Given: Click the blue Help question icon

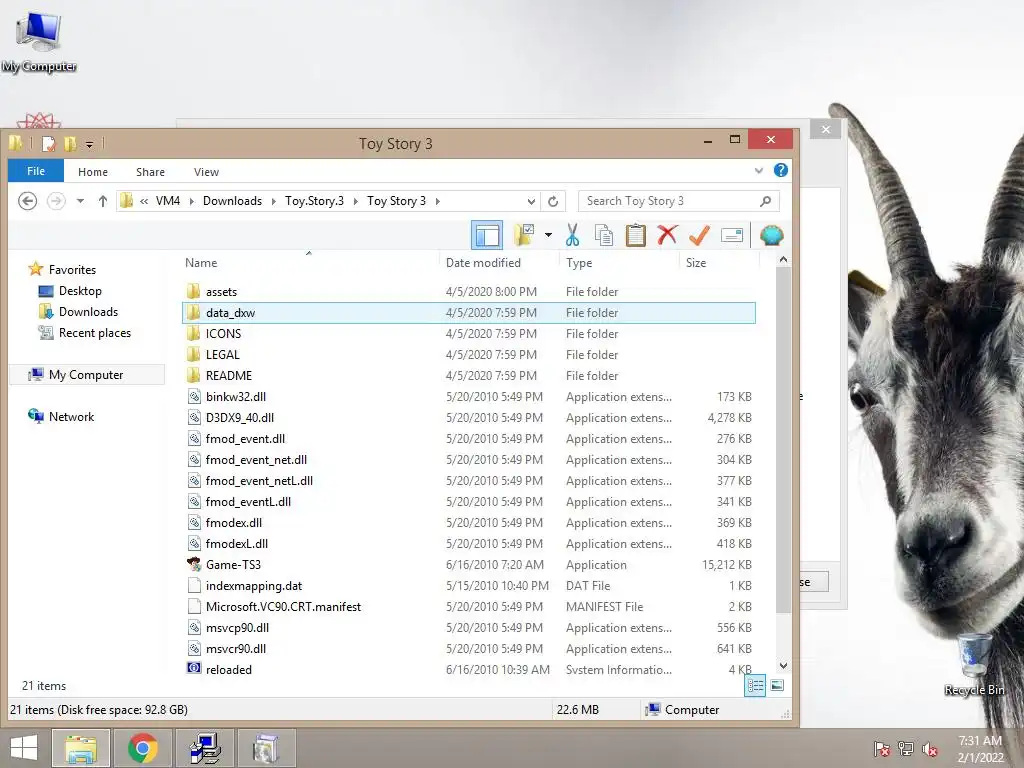Looking at the screenshot, I should click(x=780, y=170).
